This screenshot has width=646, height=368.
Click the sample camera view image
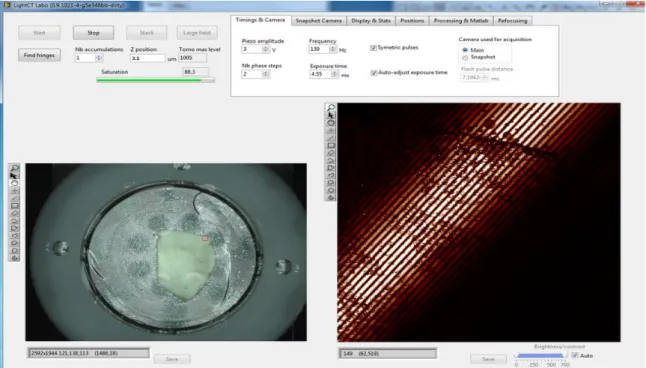point(166,252)
